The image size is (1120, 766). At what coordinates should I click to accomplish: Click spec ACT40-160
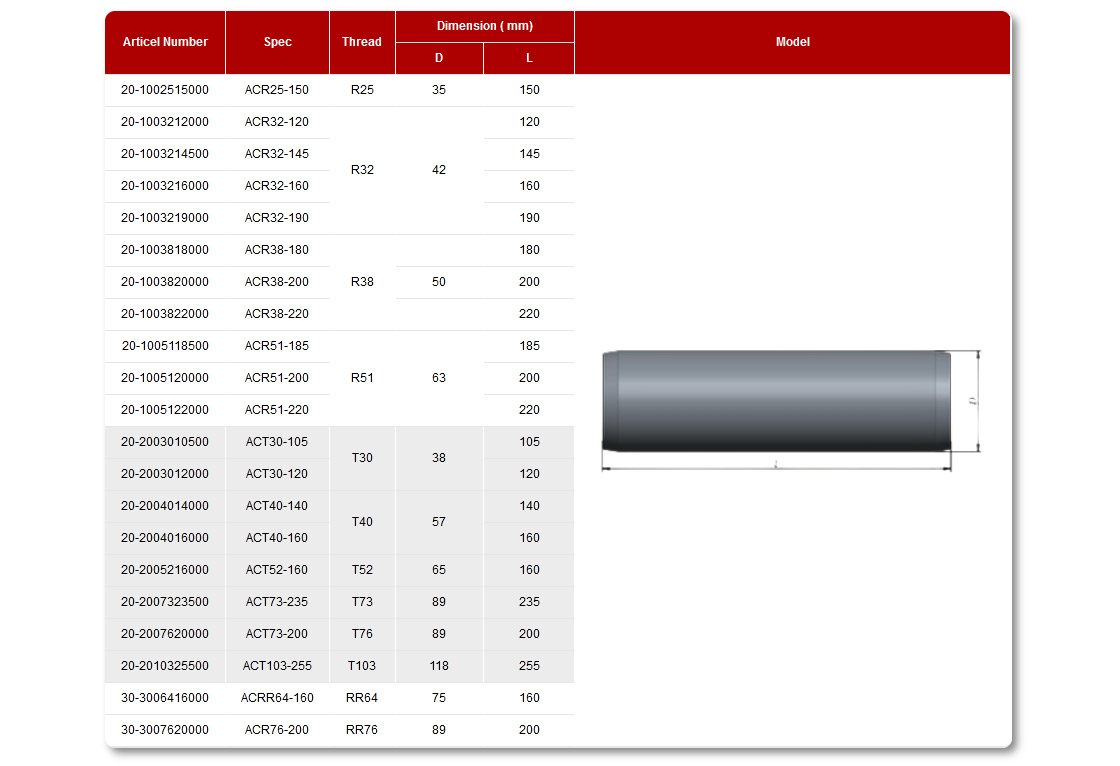click(x=277, y=538)
